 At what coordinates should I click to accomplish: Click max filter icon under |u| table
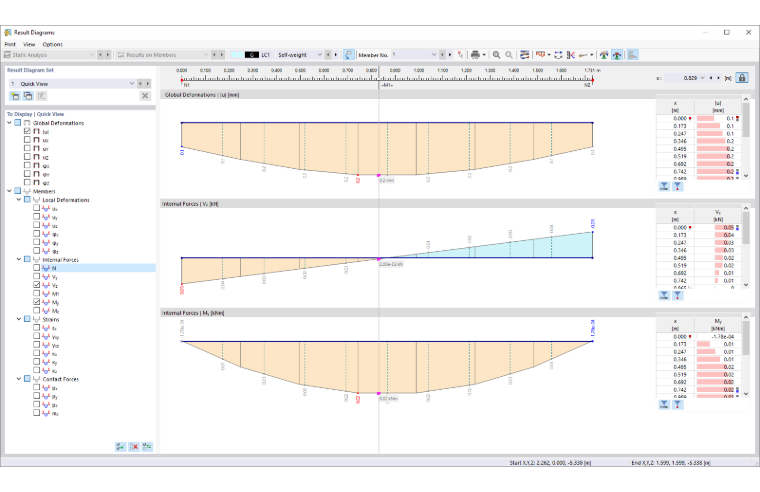click(664, 186)
